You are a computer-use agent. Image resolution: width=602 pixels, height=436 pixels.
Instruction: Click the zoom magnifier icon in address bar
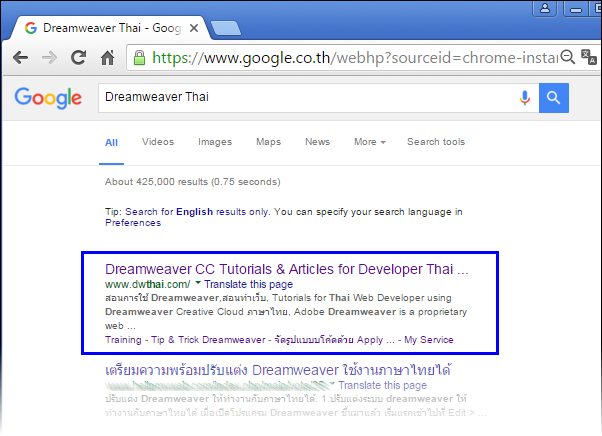pyautogui.click(x=567, y=57)
